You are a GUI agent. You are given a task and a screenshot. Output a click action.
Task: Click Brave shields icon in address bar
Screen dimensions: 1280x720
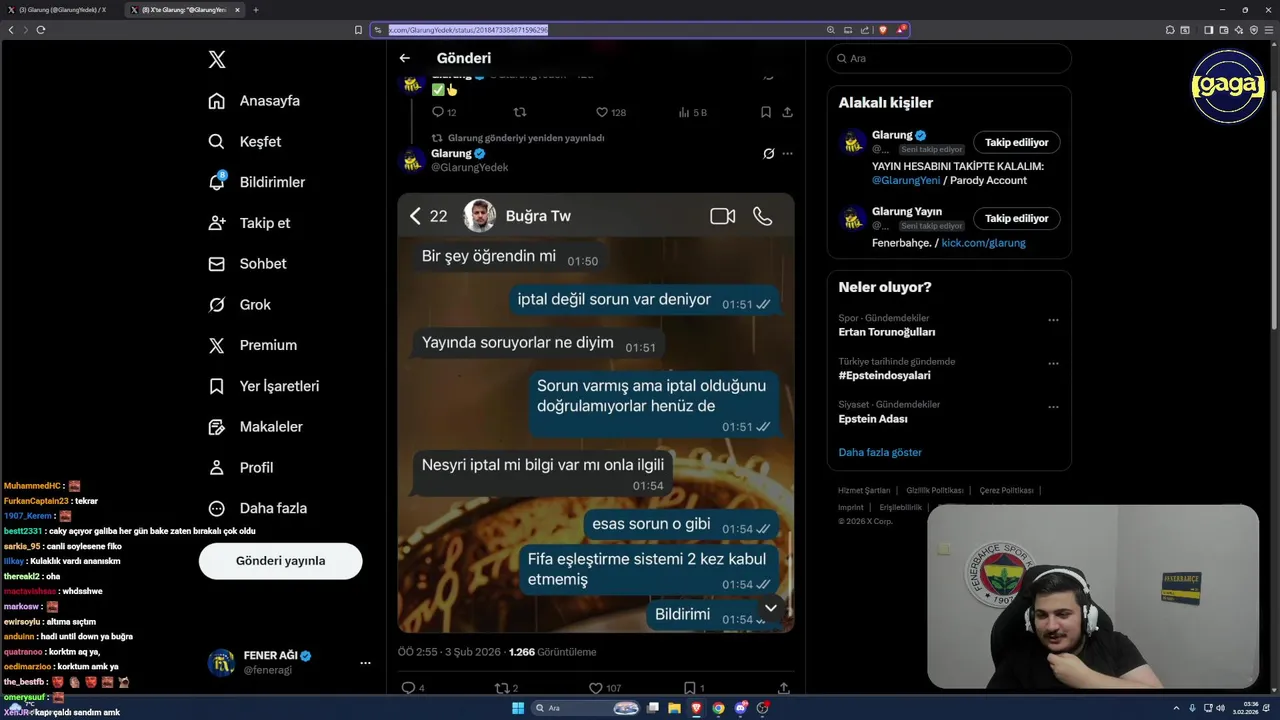click(883, 30)
